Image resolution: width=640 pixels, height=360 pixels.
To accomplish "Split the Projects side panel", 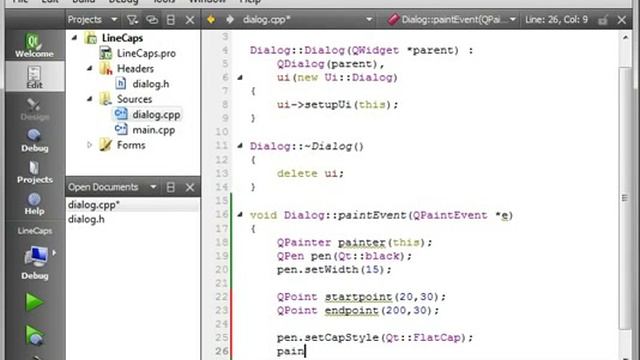I will 171,20.
